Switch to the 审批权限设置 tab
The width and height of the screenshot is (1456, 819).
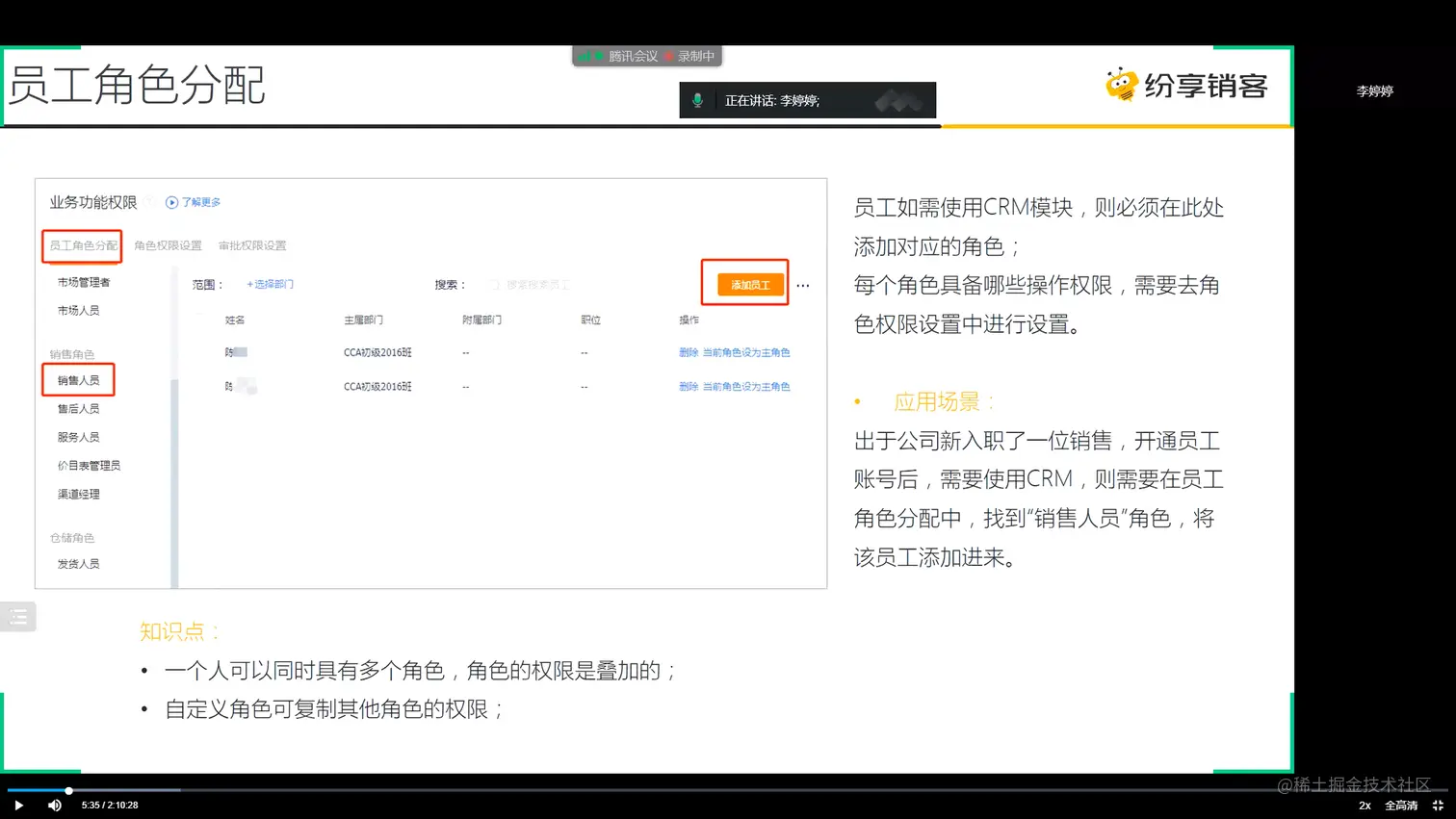[x=252, y=245]
